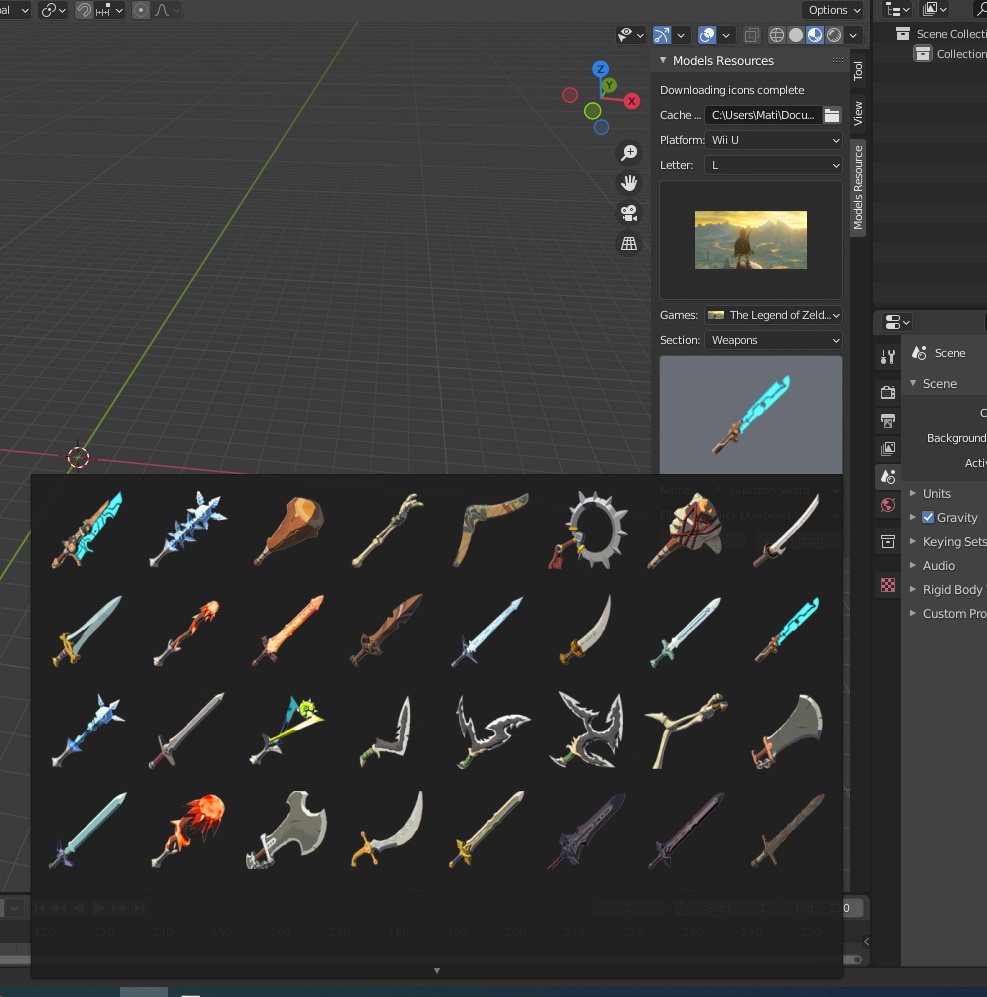Pick the ice-crystal spiked rod in top row
The height and width of the screenshot is (997, 987).
tap(188, 529)
